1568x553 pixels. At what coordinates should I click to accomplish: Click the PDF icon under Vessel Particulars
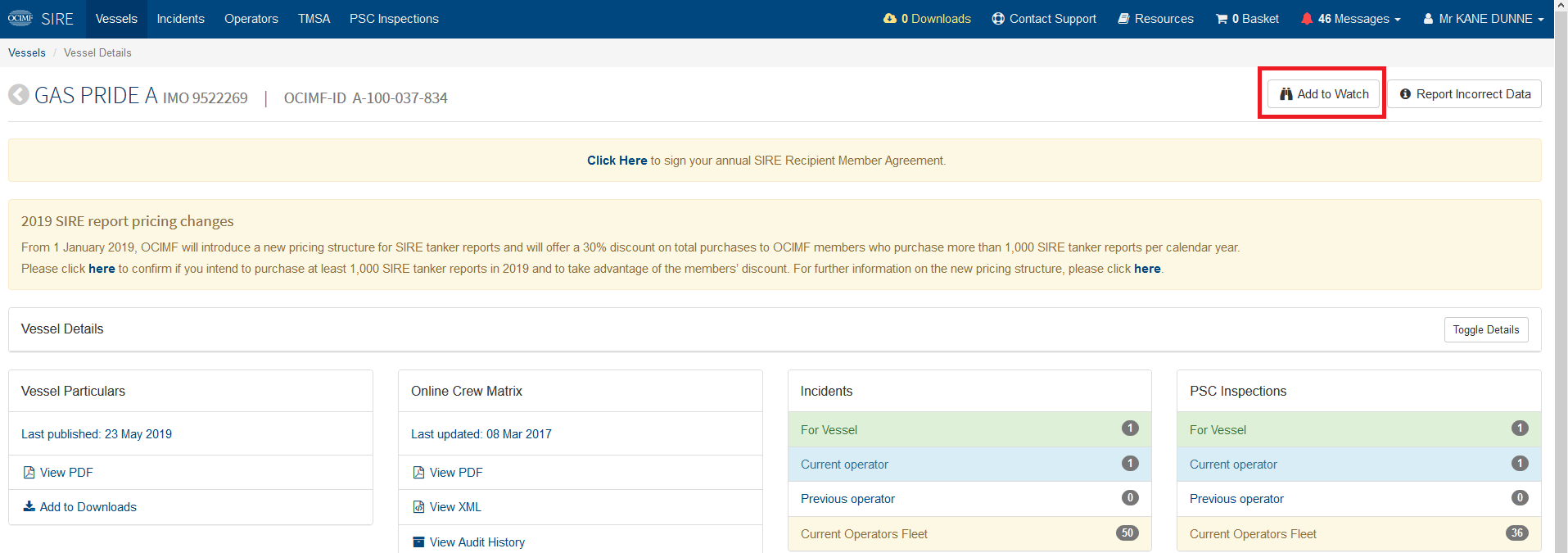pyautogui.click(x=29, y=472)
